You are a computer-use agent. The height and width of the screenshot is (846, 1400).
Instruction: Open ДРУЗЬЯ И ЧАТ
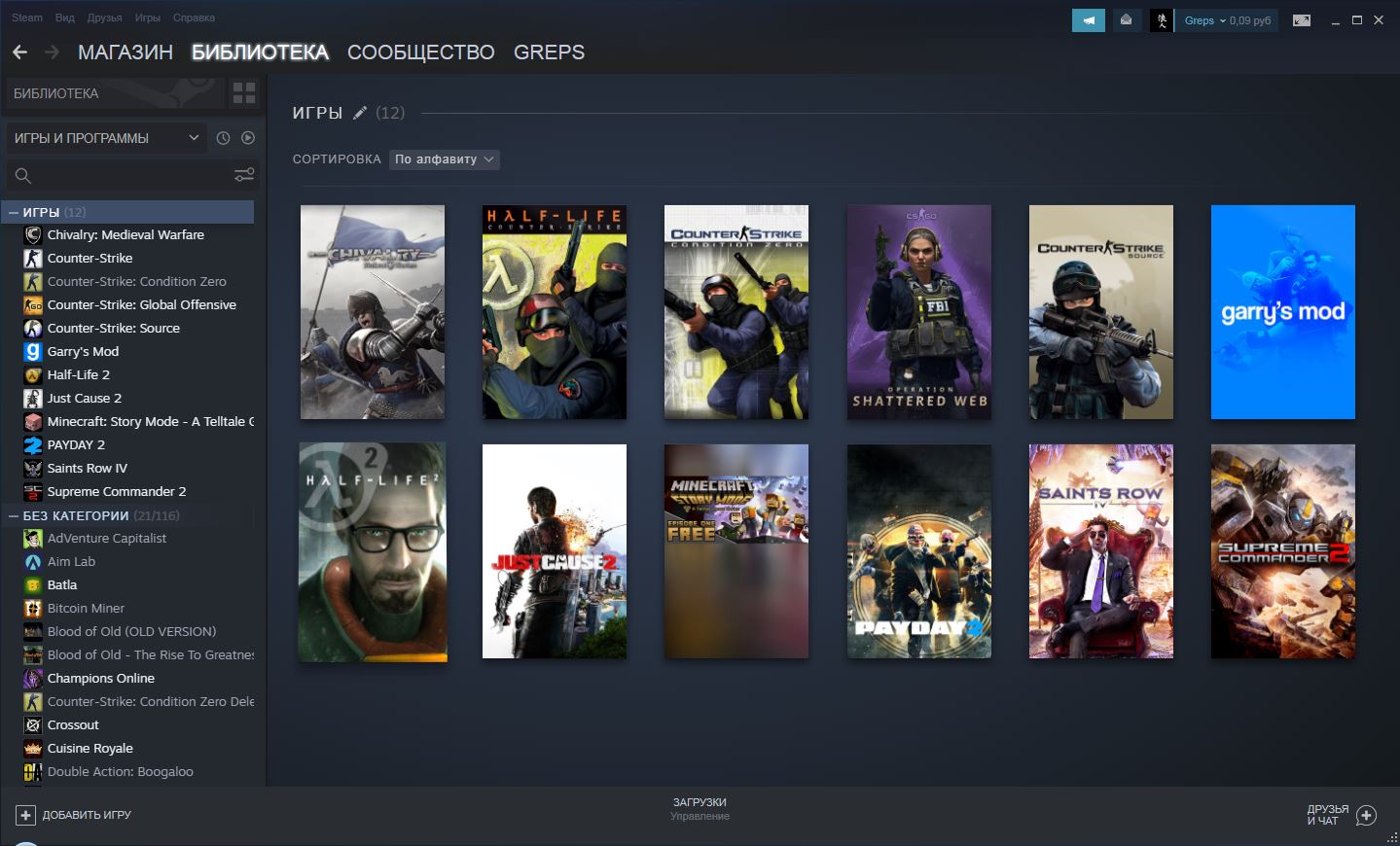[x=1342, y=815]
